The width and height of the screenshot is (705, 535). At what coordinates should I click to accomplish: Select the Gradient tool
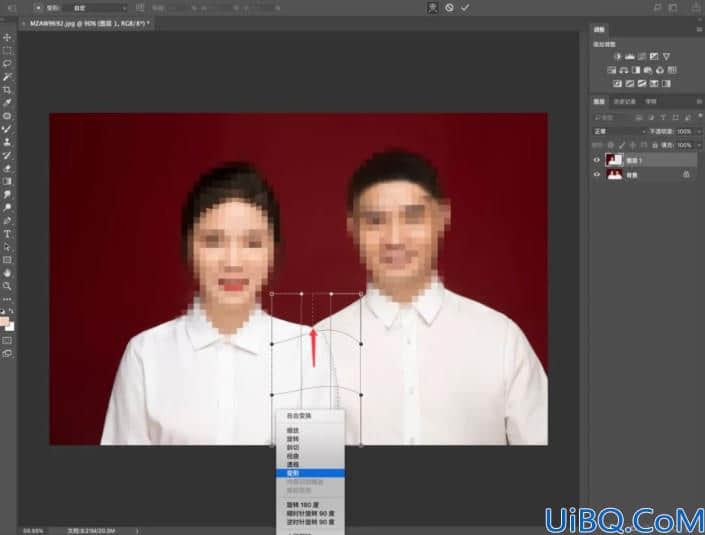coord(7,181)
